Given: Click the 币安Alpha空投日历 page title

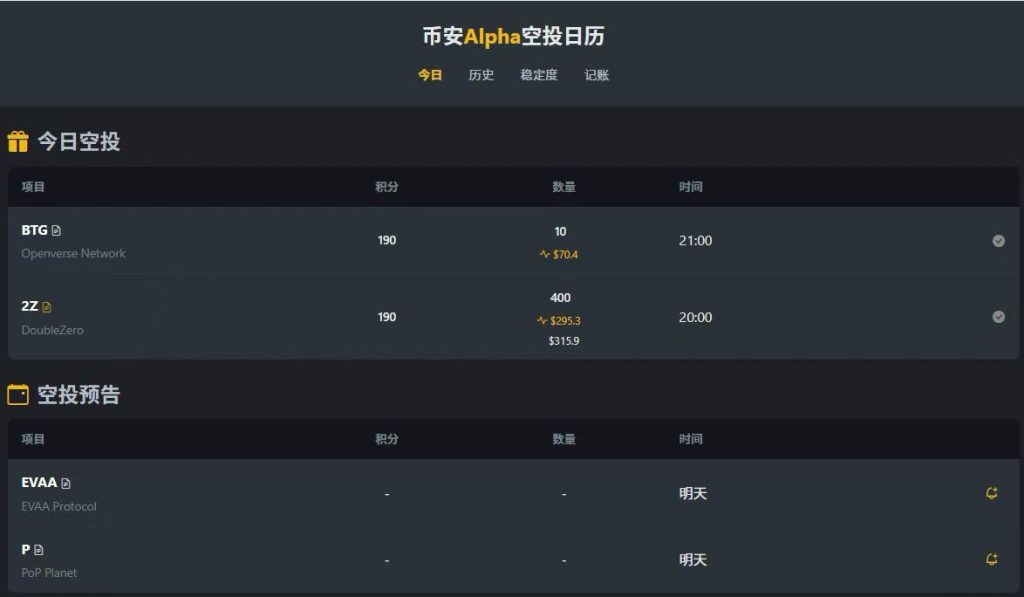Looking at the screenshot, I should pyautogui.click(x=512, y=37).
